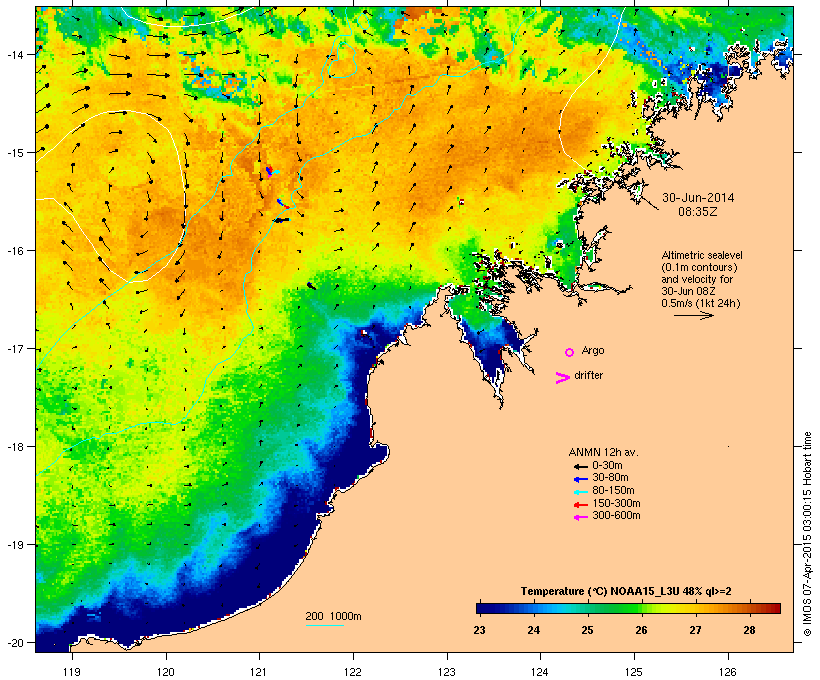The image size is (820, 680).
Task: Click the '0.5m/s (1kt 24h)' text
Action: click(701, 303)
